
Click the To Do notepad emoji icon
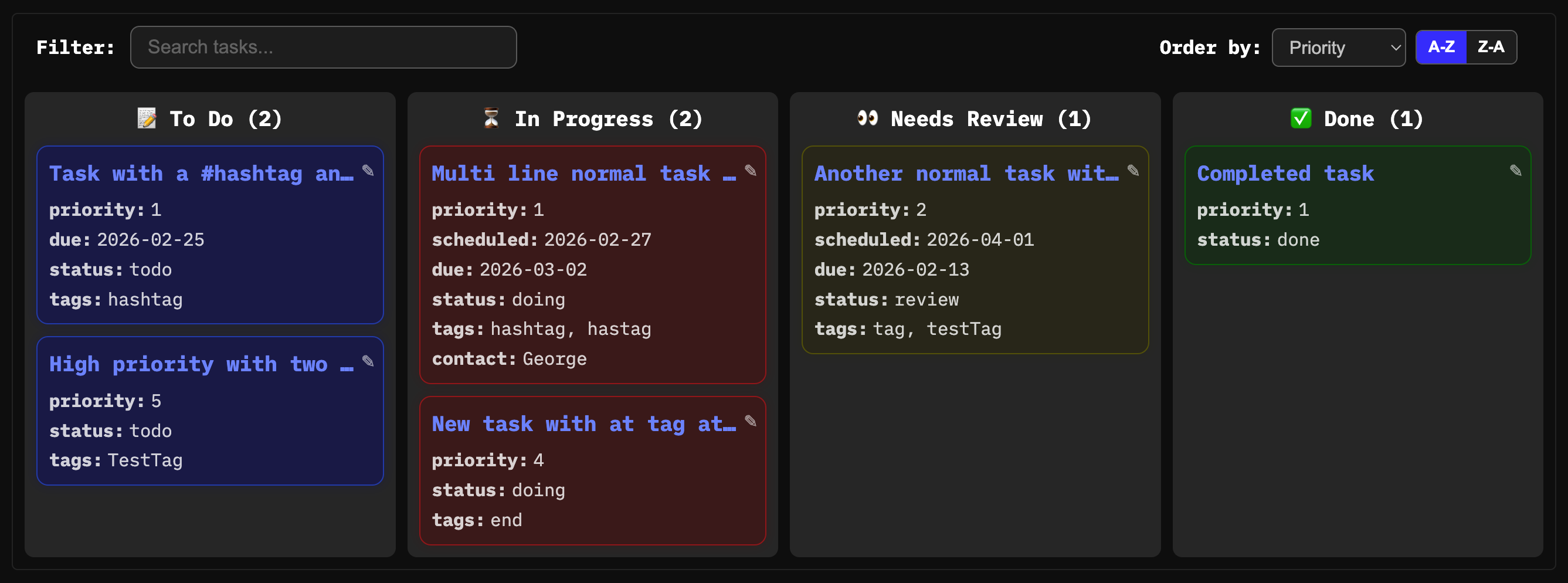(147, 118)
